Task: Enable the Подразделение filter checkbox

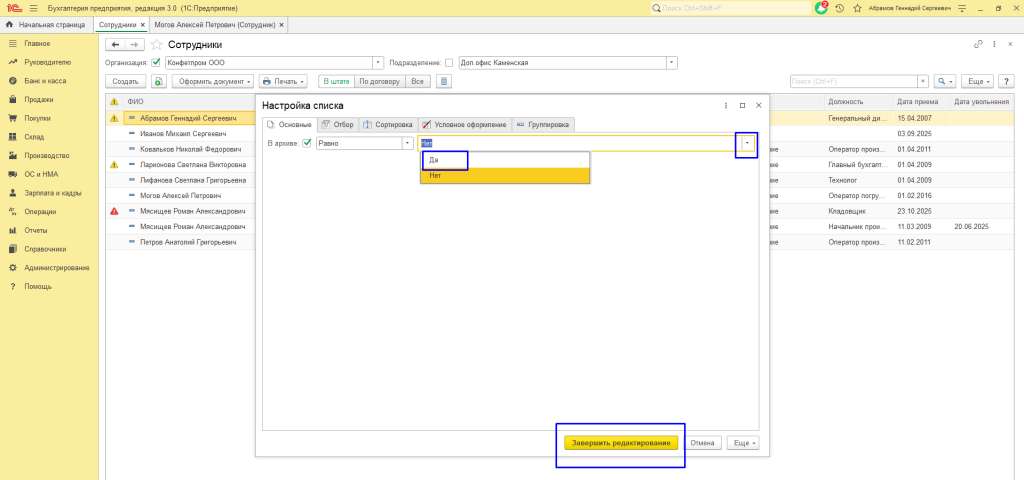Action: click(x=449, y=62)
